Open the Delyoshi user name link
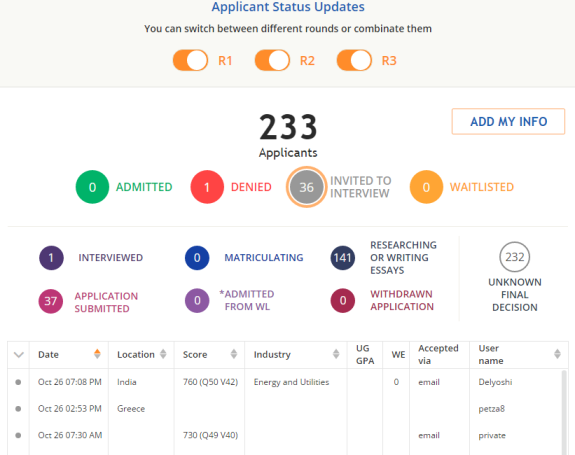 495,382
